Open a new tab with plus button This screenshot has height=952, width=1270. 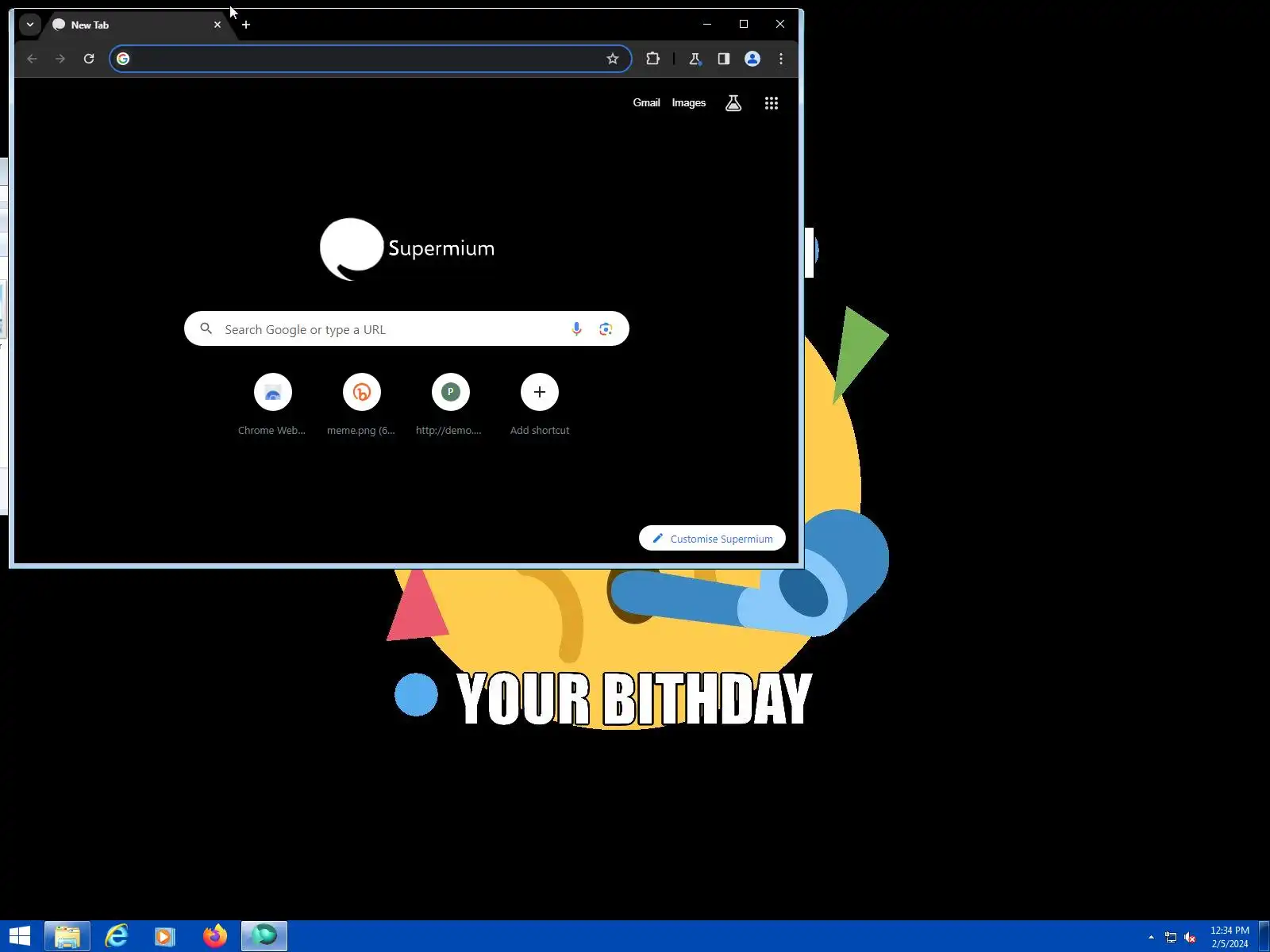click(246, 25)
